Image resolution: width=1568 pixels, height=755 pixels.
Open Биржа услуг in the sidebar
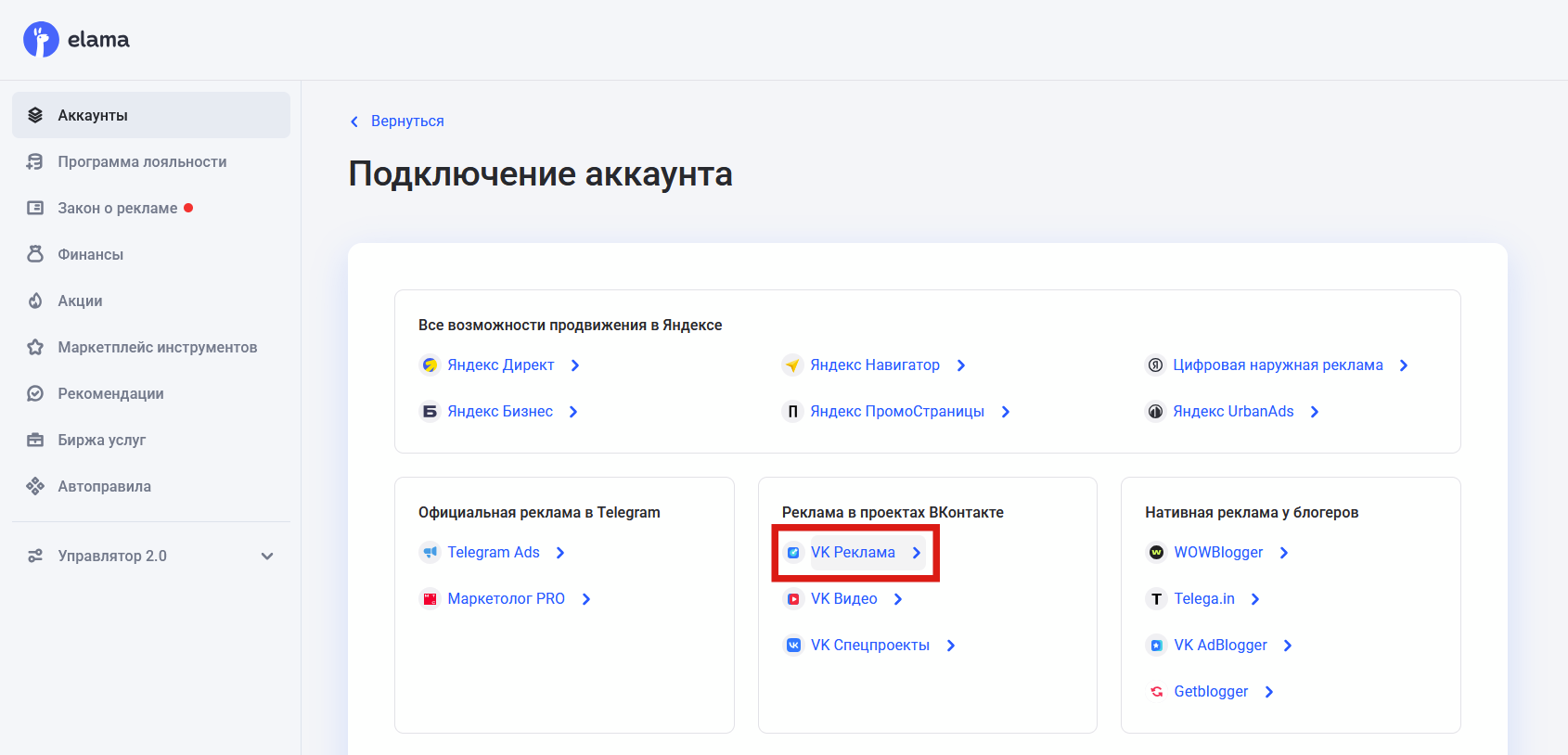151,440
